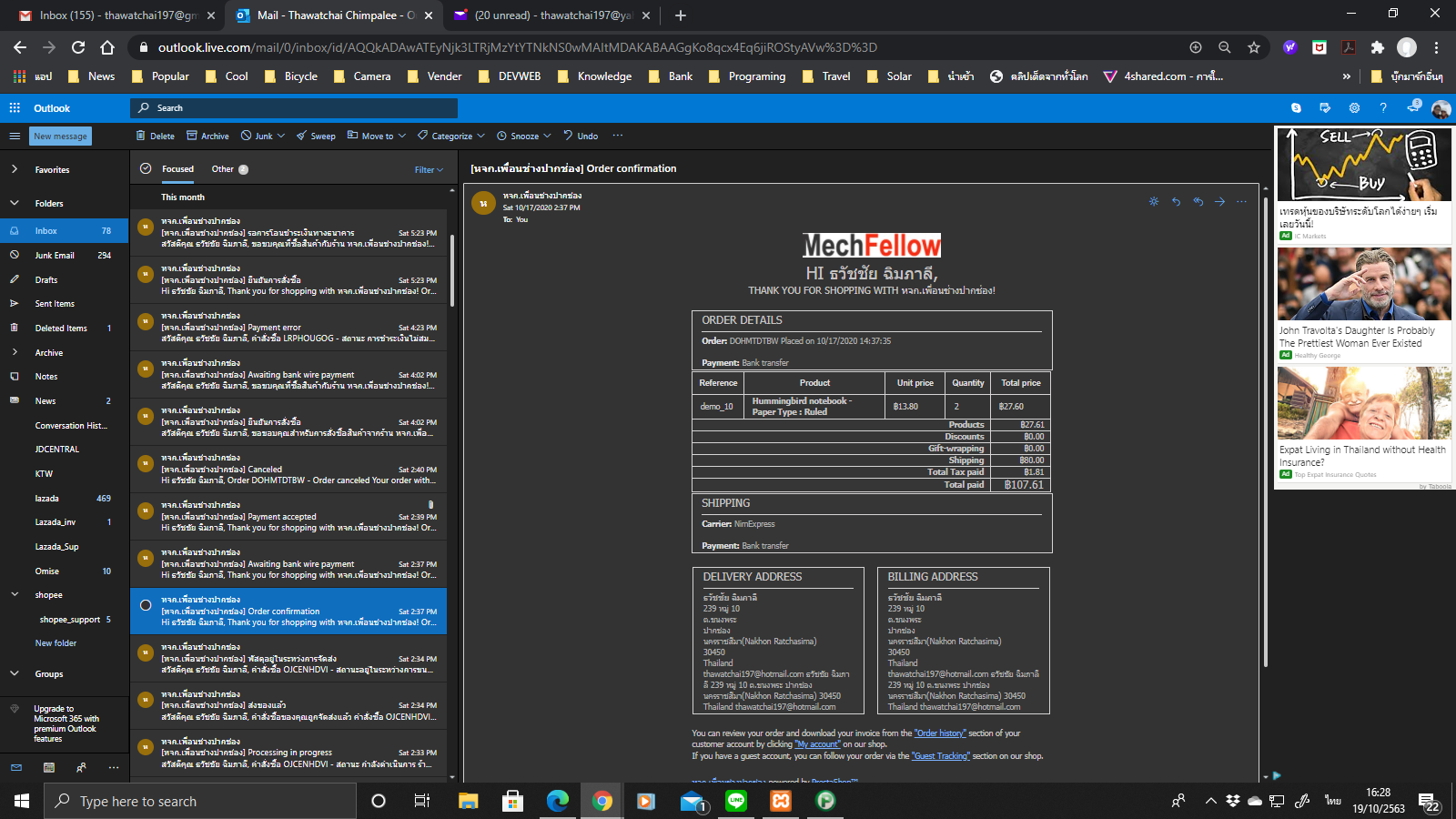Screen dimensions: 1456x819
Task: Select all messages with the circle checkmark
Action: 146,168
